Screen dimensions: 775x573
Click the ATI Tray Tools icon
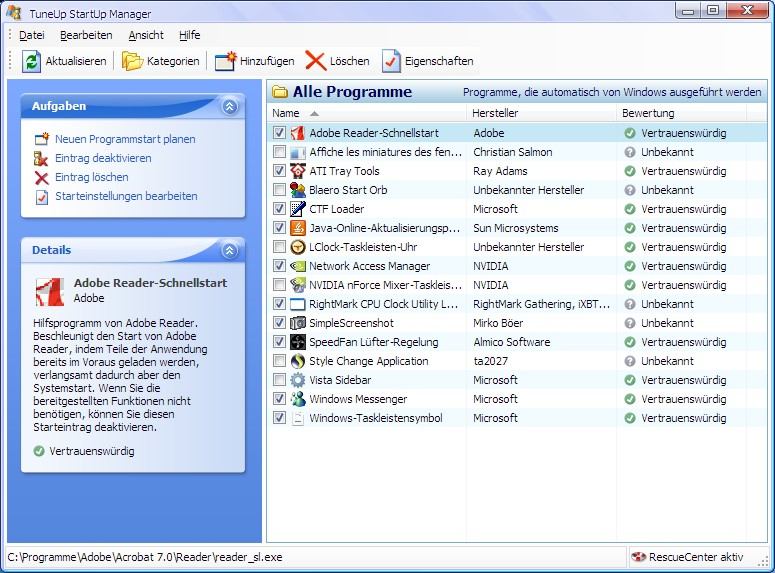click(x=298, y=171)
